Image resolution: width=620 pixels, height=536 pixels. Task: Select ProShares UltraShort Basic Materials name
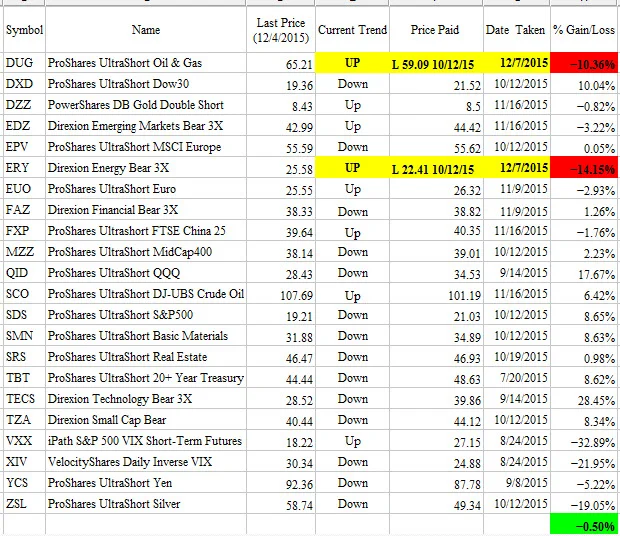tap(146, 335)
